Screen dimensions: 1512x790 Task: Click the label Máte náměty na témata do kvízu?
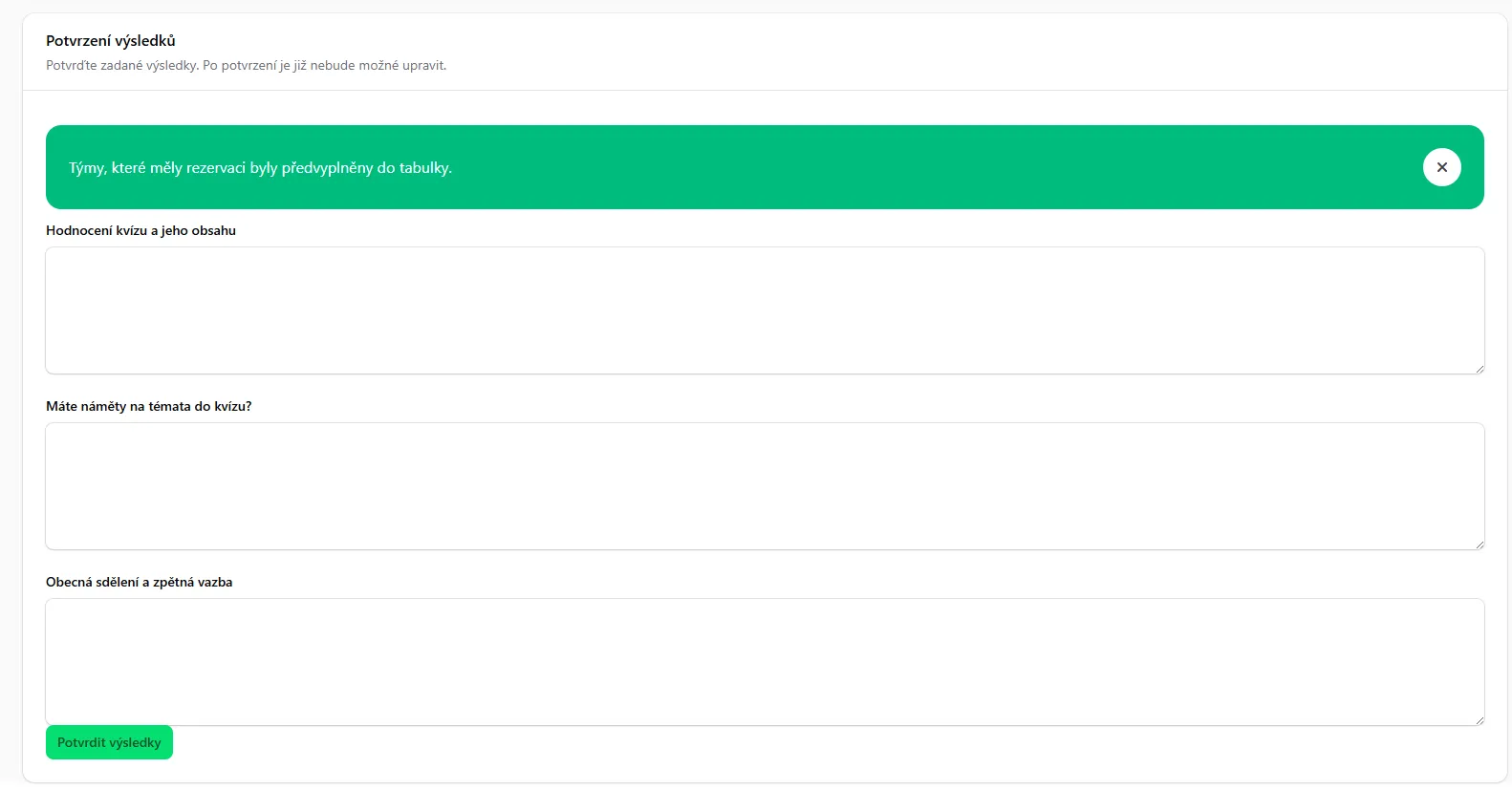pyautogui.click(x=148, y=406)
